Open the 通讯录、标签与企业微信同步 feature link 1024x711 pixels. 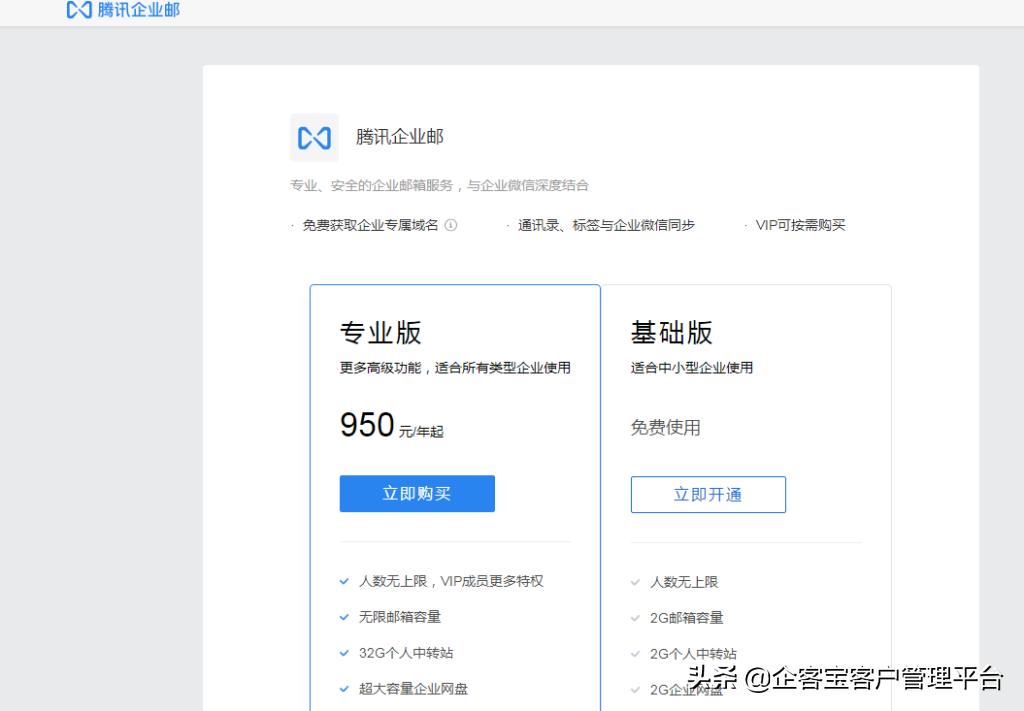point(605,225)
